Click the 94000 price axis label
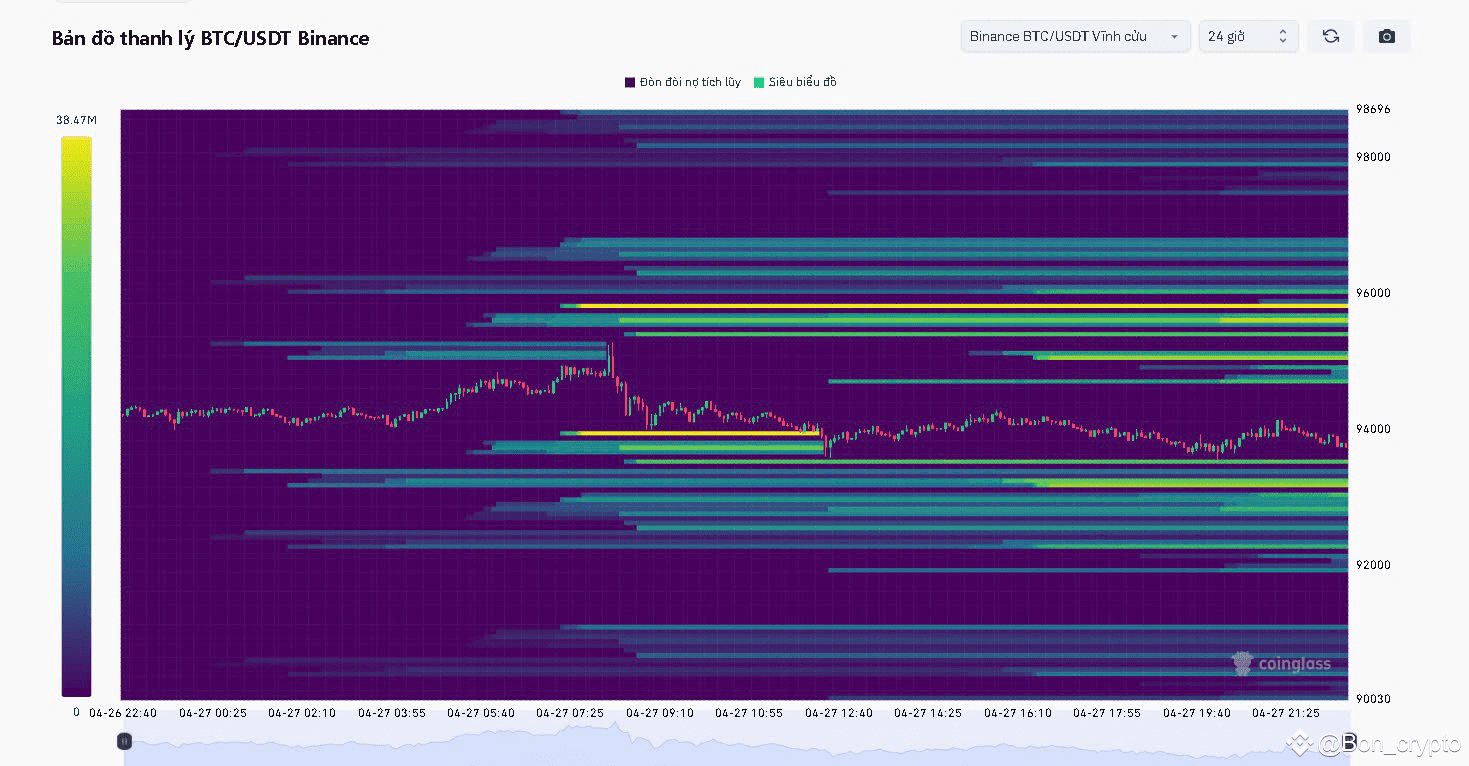The width and height of the screenshot is (1469, 766). (x=1373, y=429)
